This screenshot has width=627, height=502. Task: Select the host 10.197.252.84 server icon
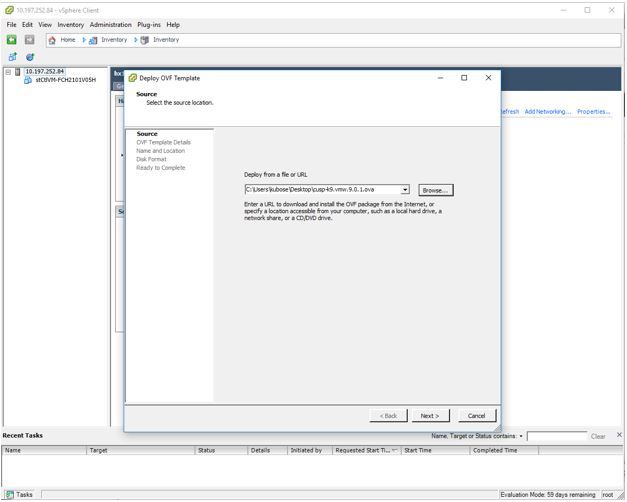click(18, 72)
